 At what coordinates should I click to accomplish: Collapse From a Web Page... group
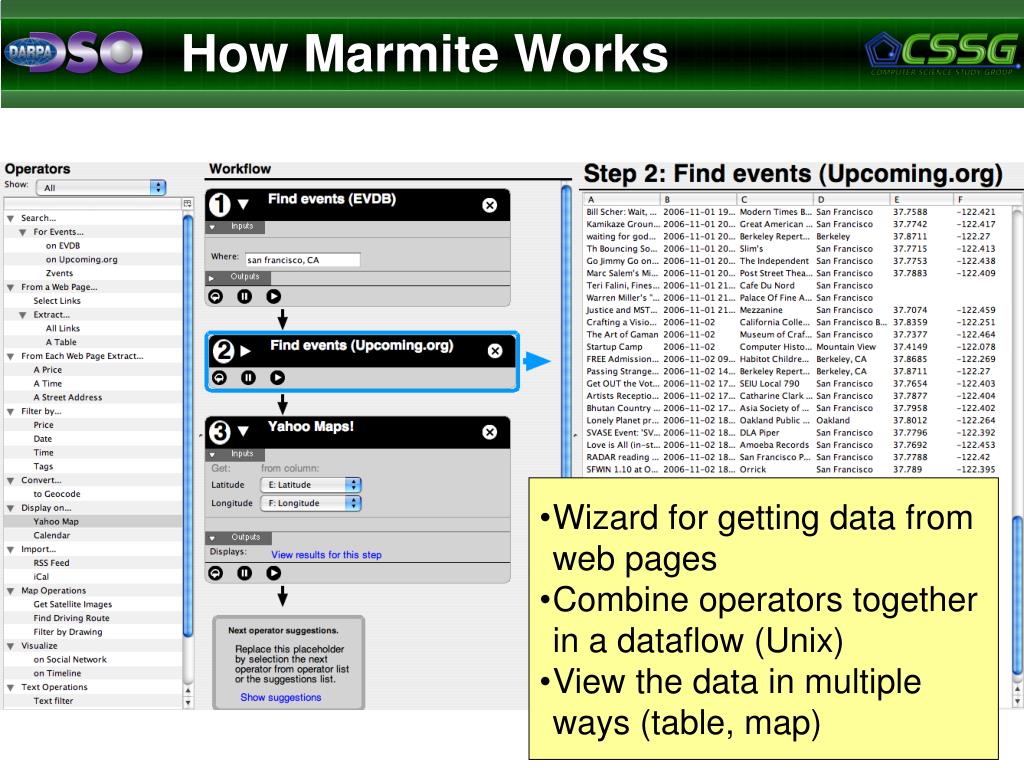(10, 287)
